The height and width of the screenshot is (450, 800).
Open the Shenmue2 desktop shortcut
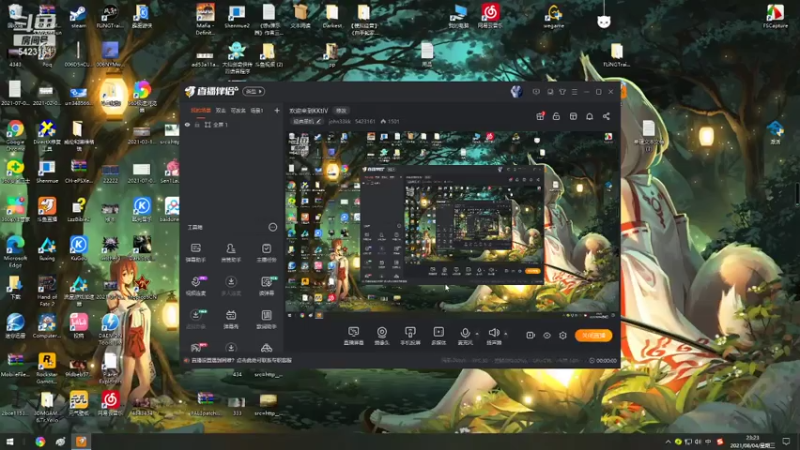click(237, 16)
